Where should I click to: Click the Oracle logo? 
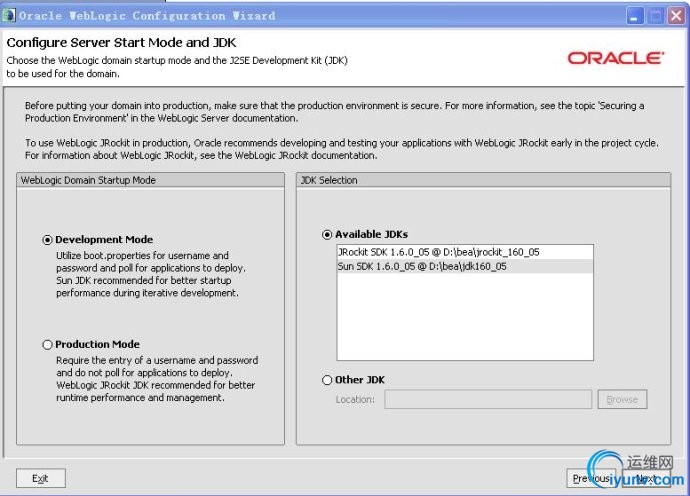coord(615,58)
